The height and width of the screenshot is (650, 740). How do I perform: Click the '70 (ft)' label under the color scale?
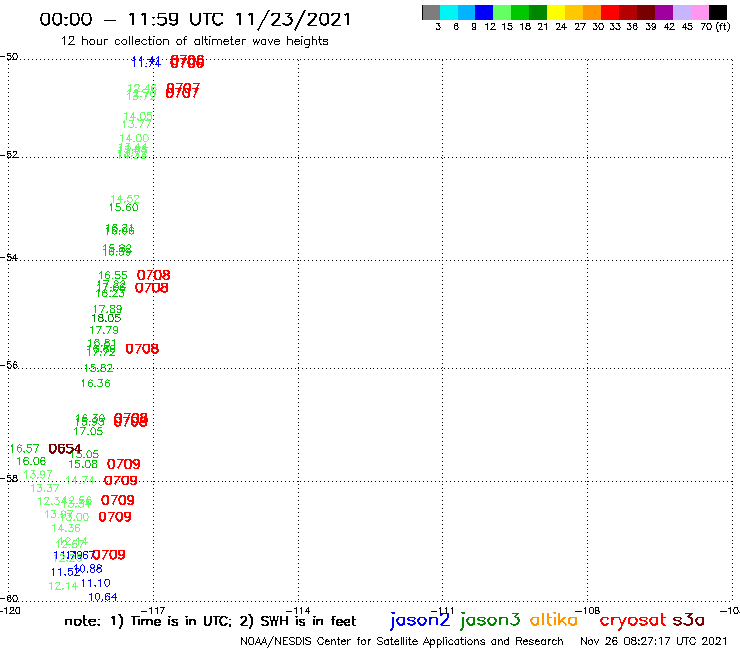click(715, 27)
